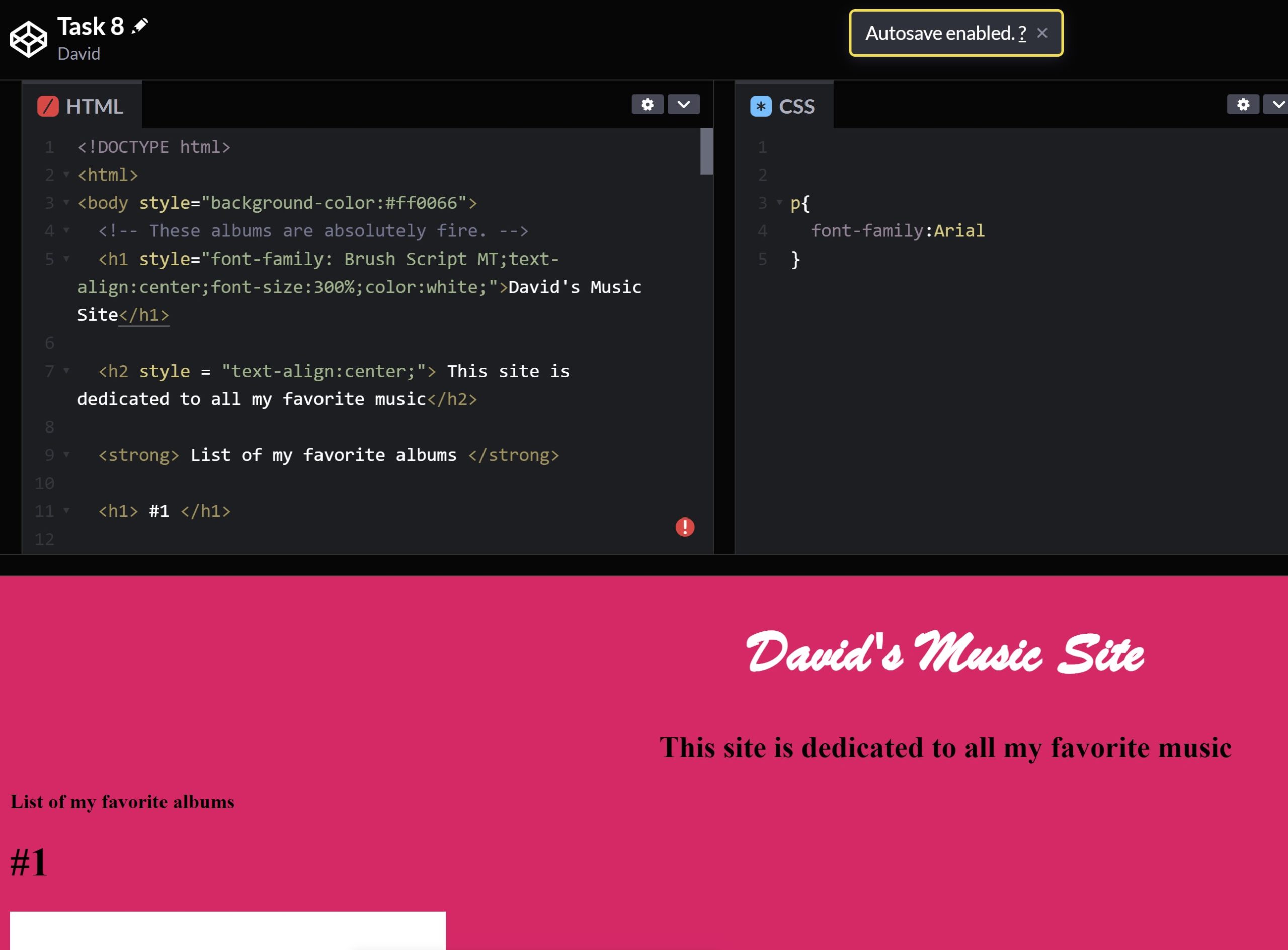Viewport: 1288px width, 950px height.
Task: Dismiss the Autosave enabled notification
Action: 1042,33
